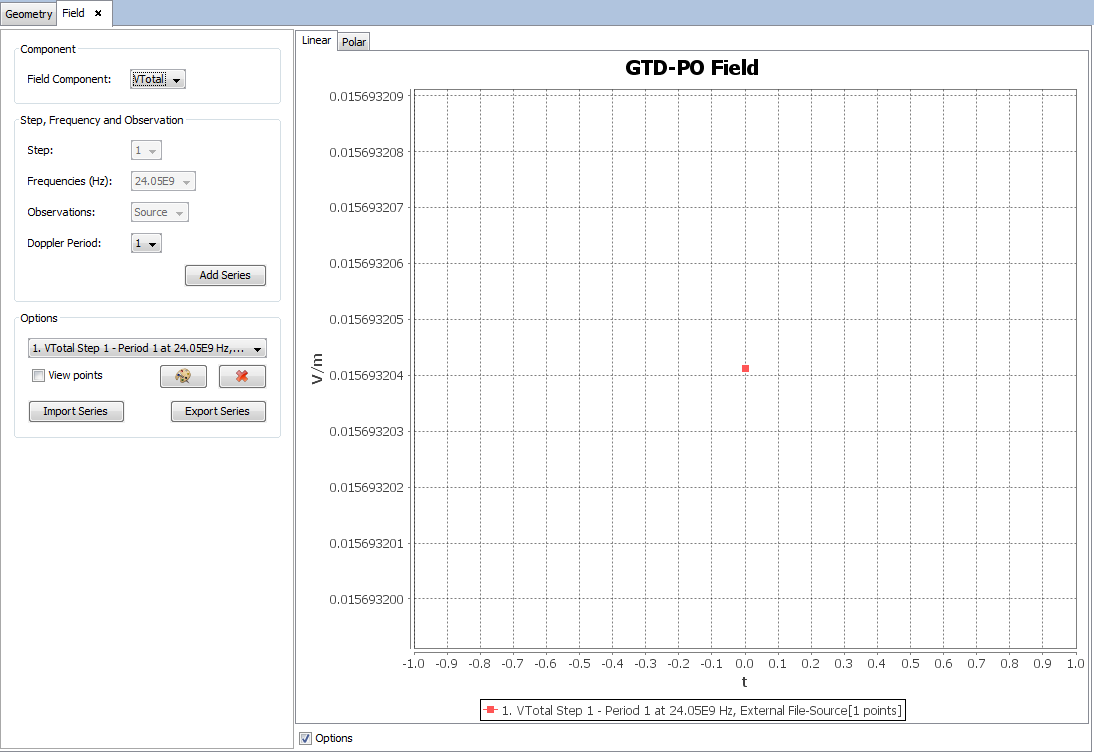Open the series color palette editor
The height and width of the screenshot is (754, 1094).
tap(183, 376)
